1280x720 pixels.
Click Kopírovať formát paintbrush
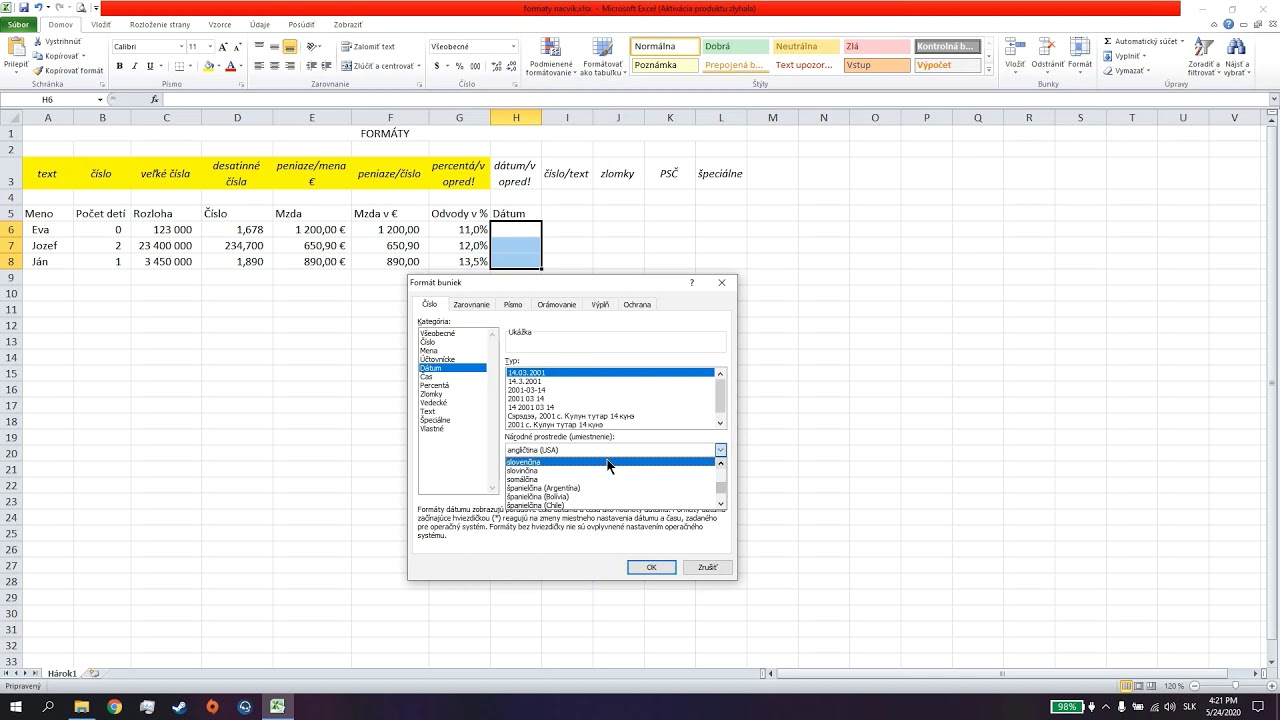click(x=68, y=71)
